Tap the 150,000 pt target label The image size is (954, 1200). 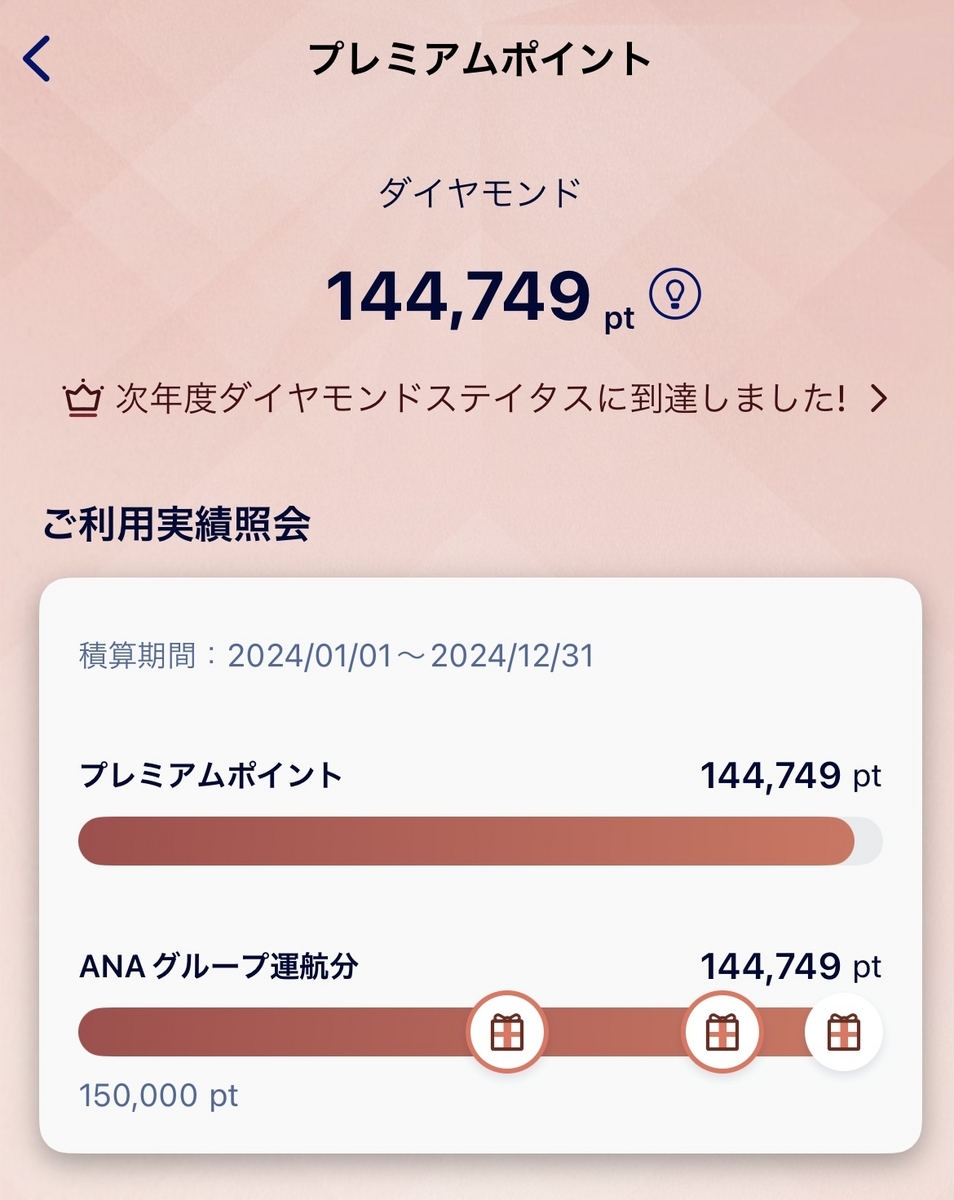[x=159, y=1095]
